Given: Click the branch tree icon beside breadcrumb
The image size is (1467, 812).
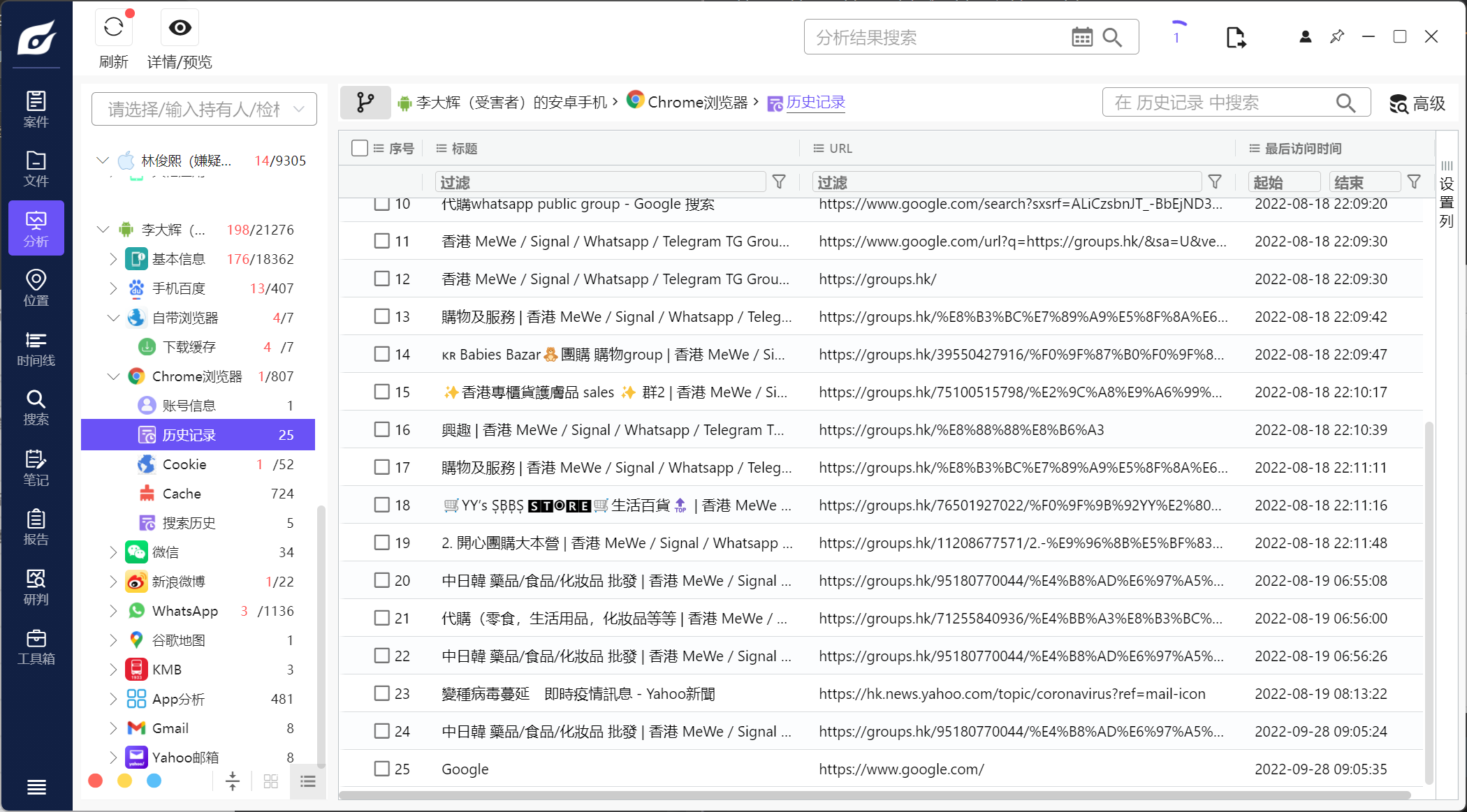Looking at the screenshot, I should pyautogui.click(x=365, y=103).
